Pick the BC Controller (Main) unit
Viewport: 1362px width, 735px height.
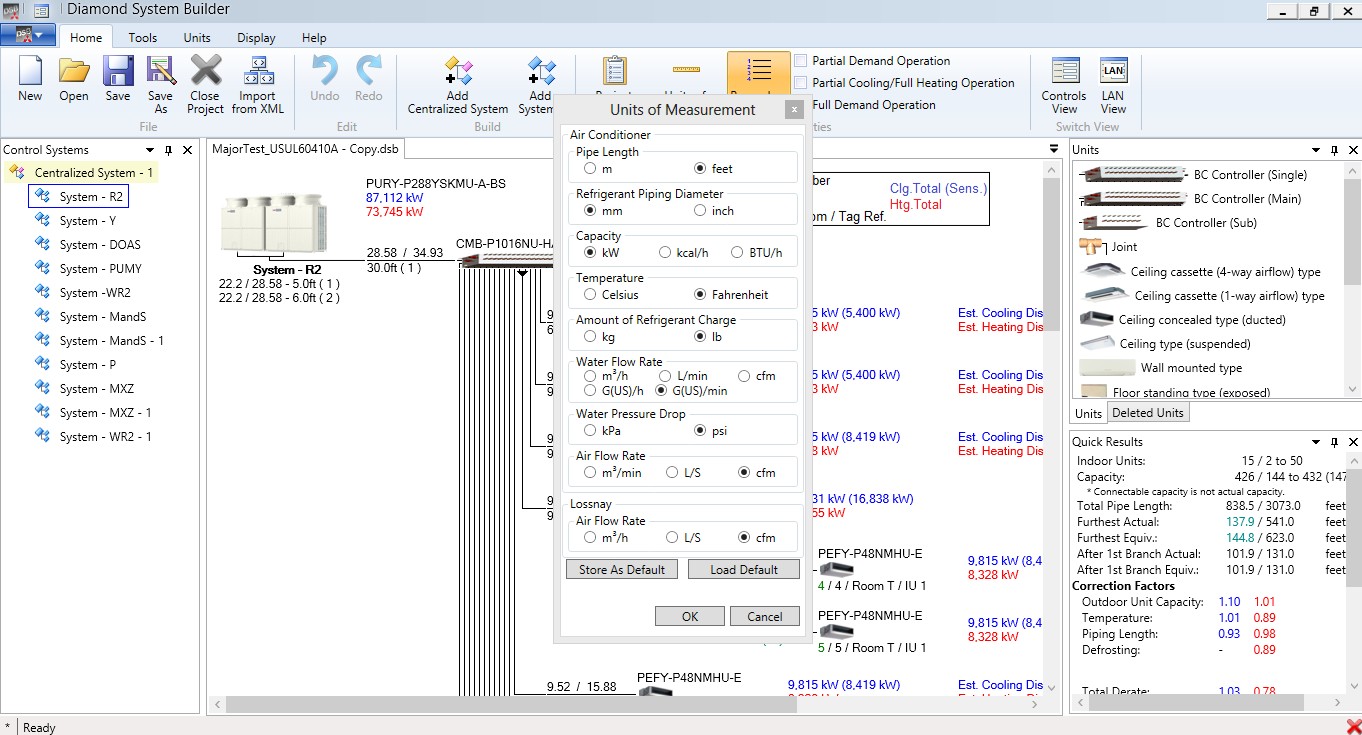(1134, 198)
